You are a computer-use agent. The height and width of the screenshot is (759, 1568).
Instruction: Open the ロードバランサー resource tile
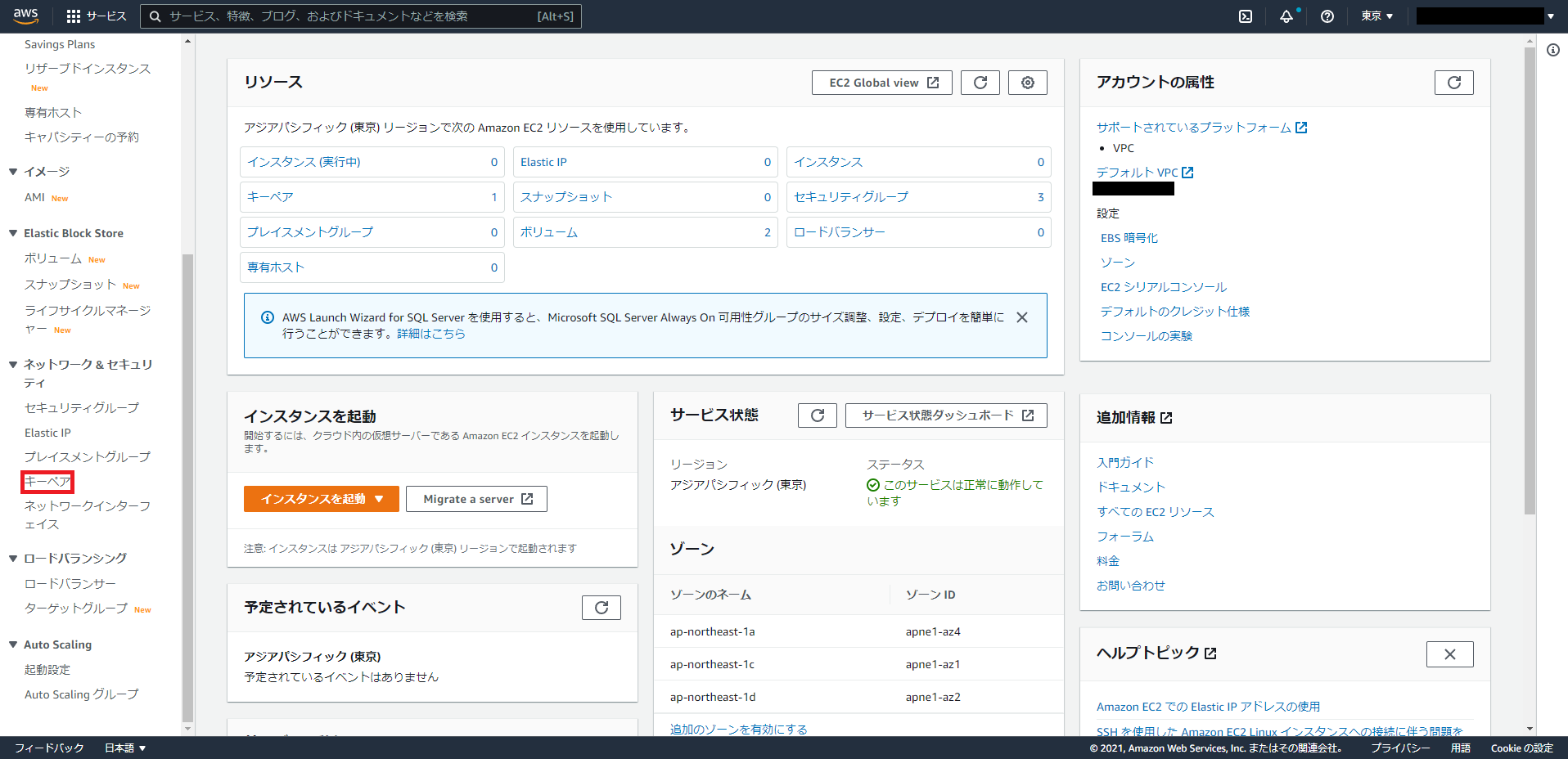click(x=919, y=232)
